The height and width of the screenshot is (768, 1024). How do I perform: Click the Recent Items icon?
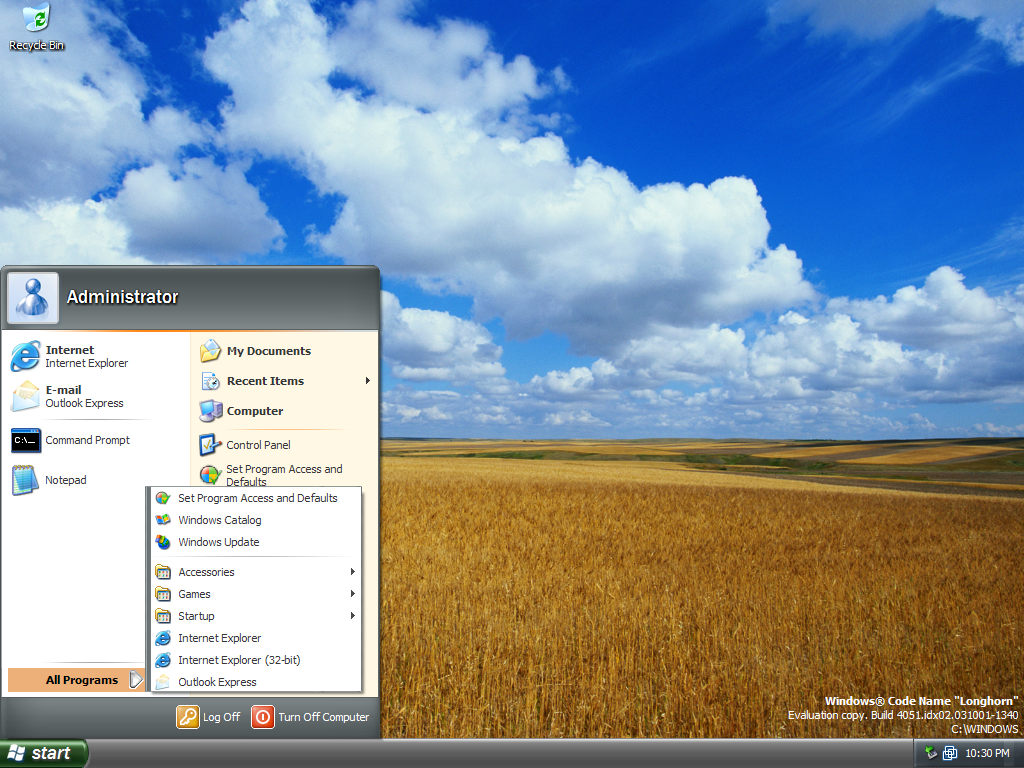click(x=210, y=381)
